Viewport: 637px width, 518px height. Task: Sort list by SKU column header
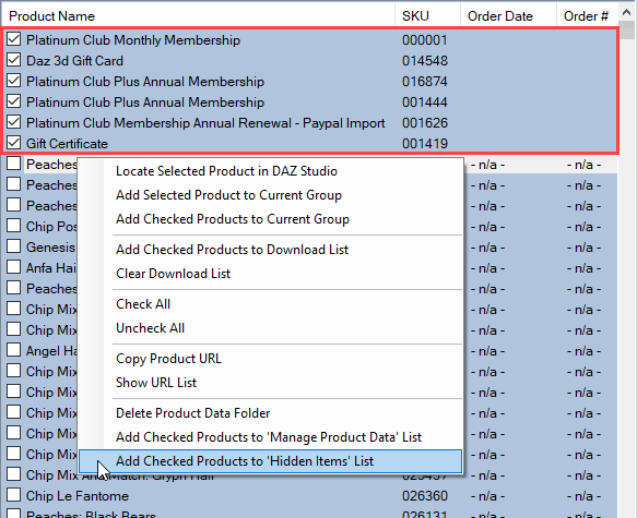[x=415, y=16]
